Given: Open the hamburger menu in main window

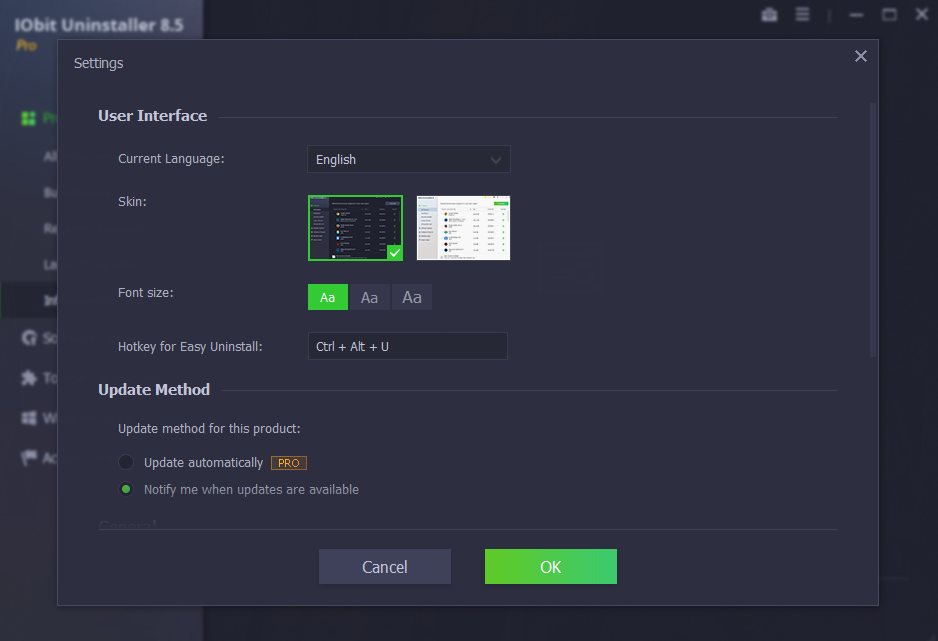Looking at the screenshot, I should (802, 14).
